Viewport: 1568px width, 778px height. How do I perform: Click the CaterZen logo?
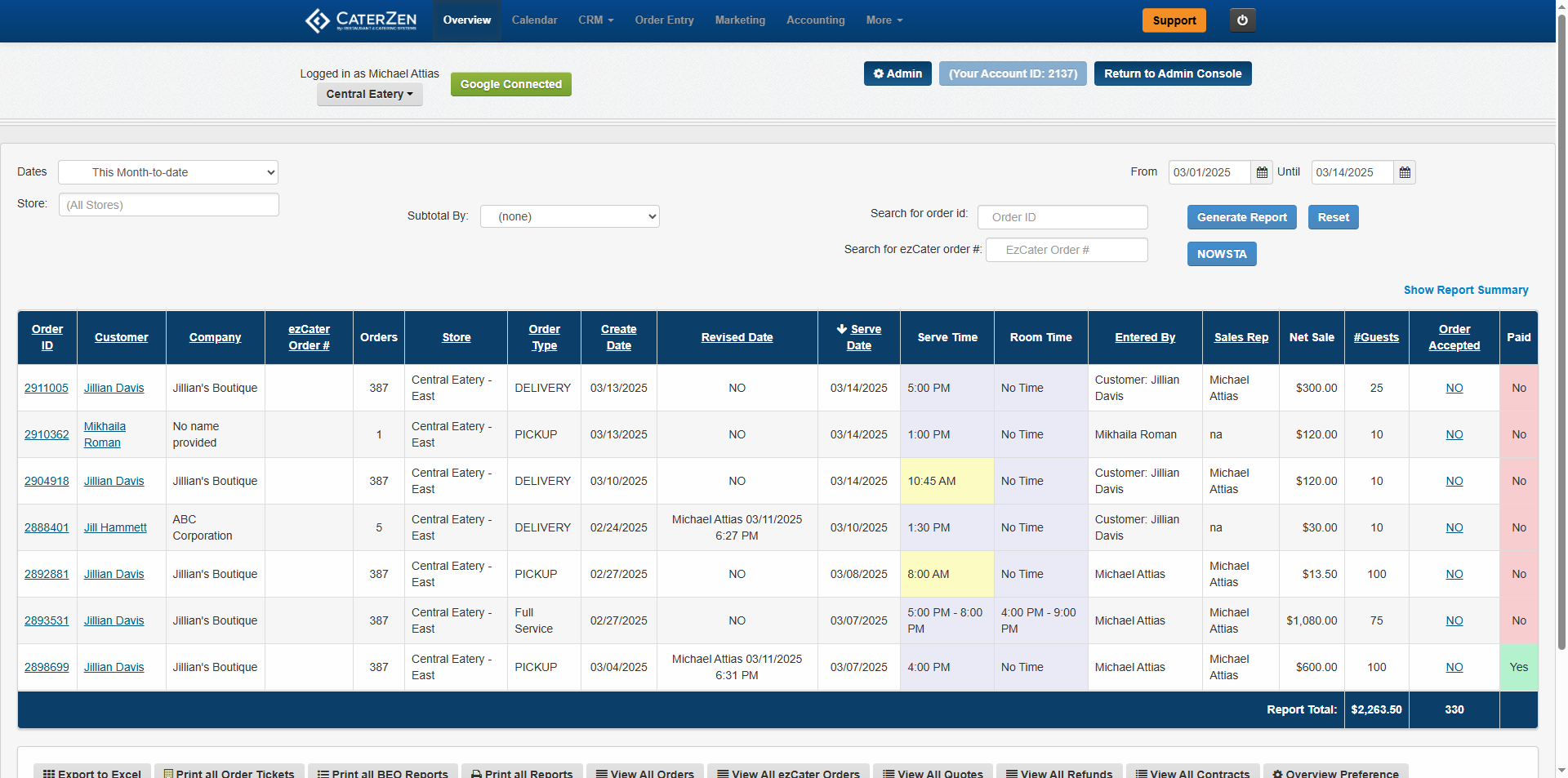(x=361, y=20)
